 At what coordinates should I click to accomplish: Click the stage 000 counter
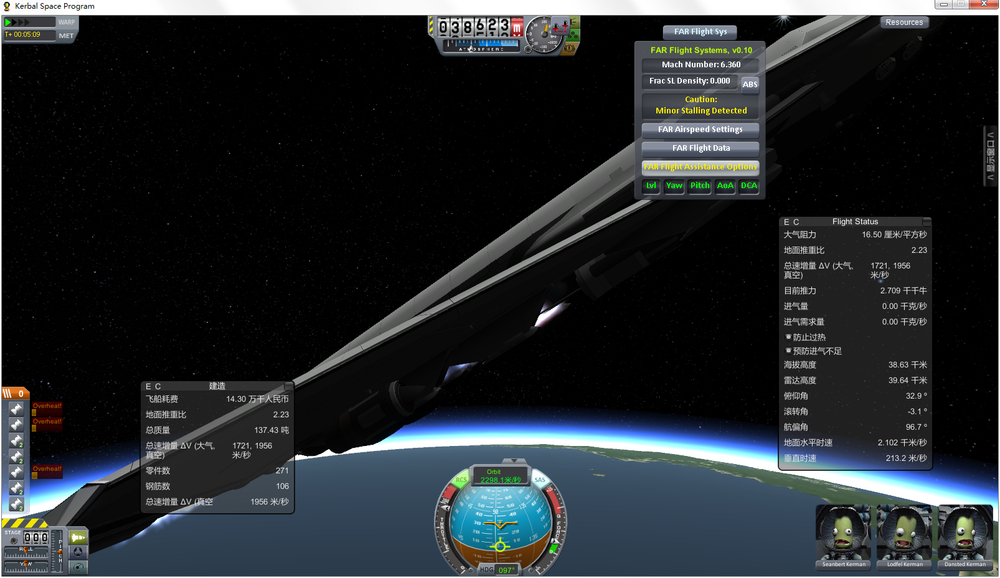point(36,537)
